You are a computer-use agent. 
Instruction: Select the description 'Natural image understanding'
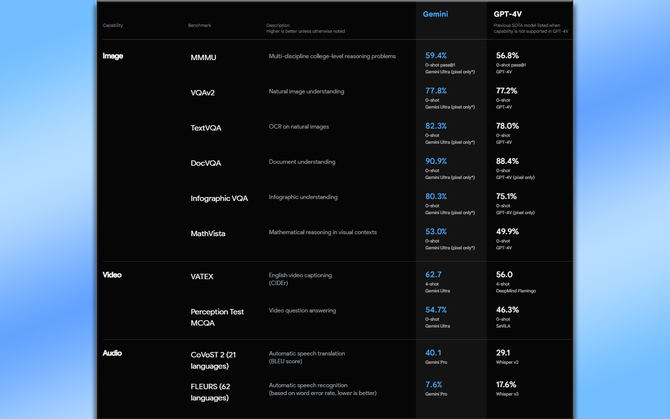[x=306, y=91]
